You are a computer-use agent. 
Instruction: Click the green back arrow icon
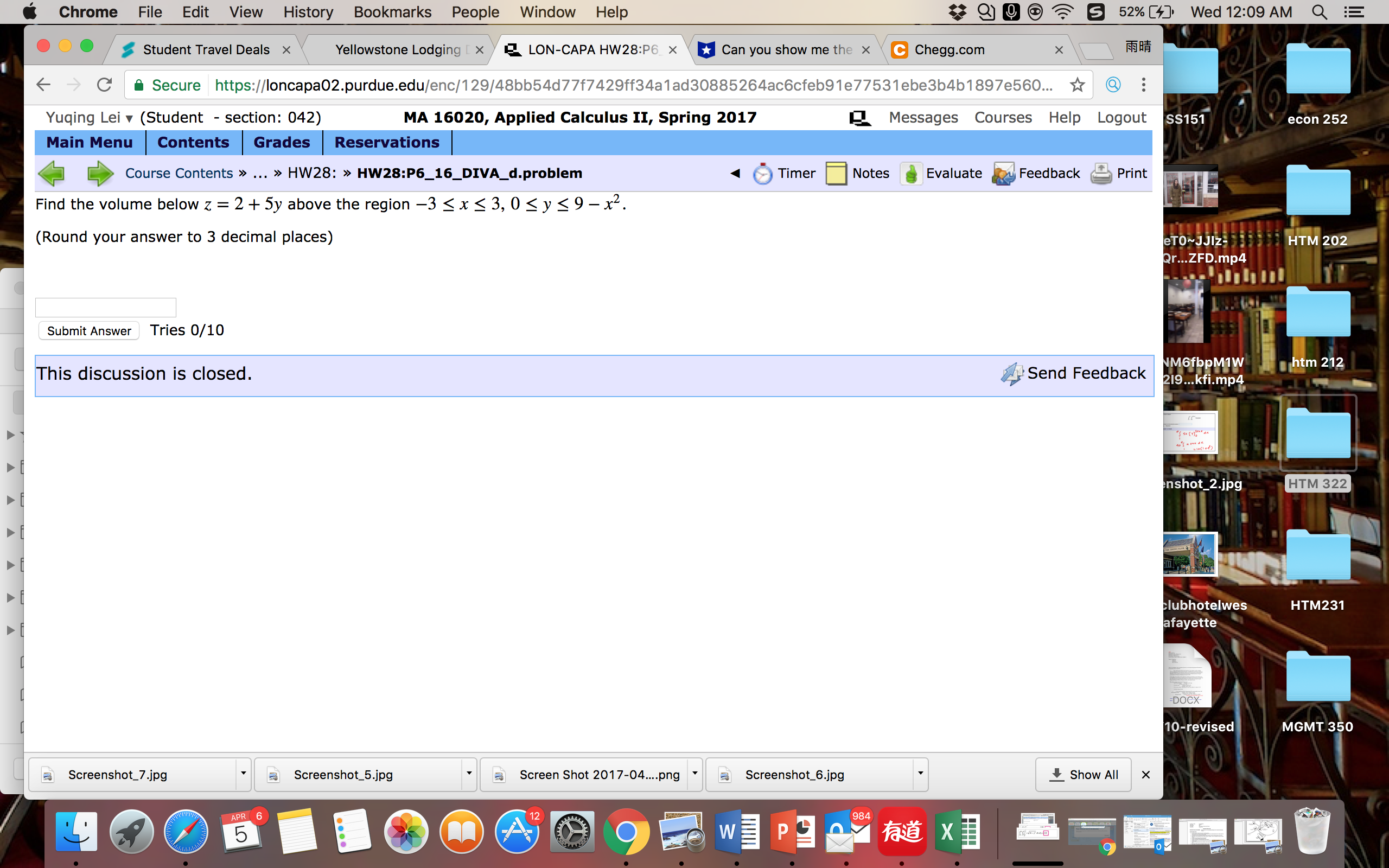point(52,174)
